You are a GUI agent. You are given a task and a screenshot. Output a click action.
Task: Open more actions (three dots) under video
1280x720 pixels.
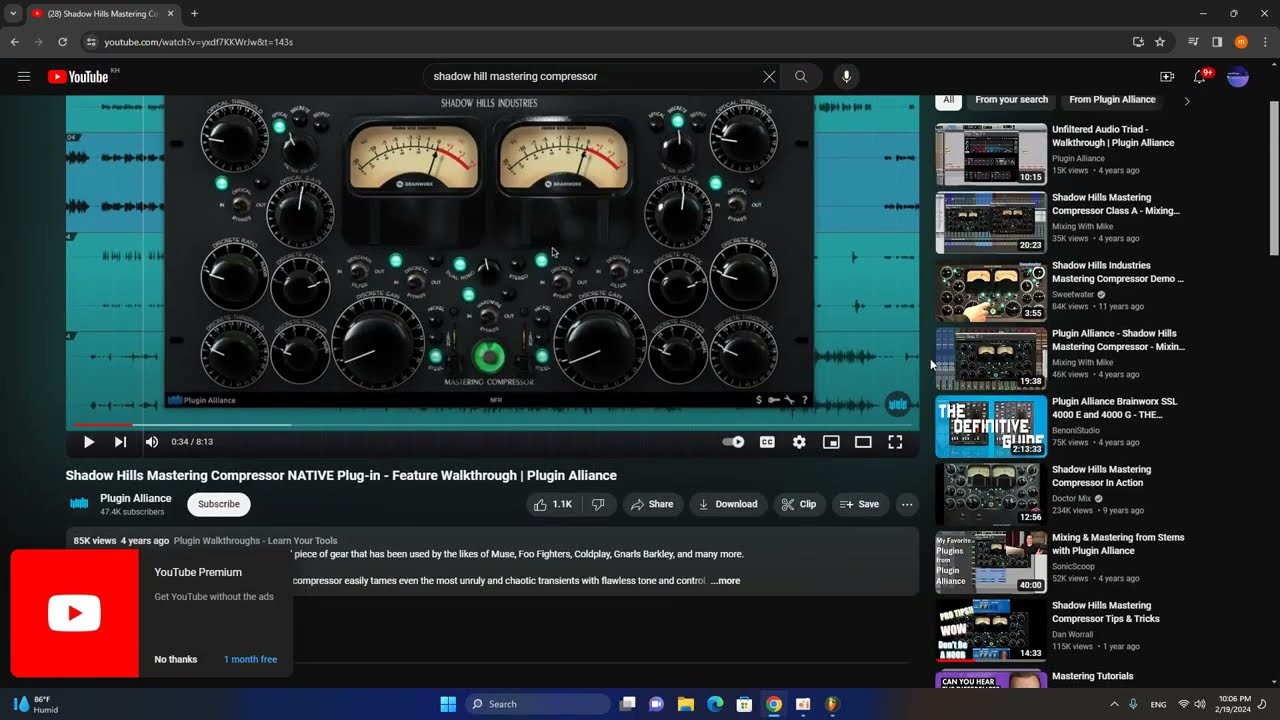907,505
